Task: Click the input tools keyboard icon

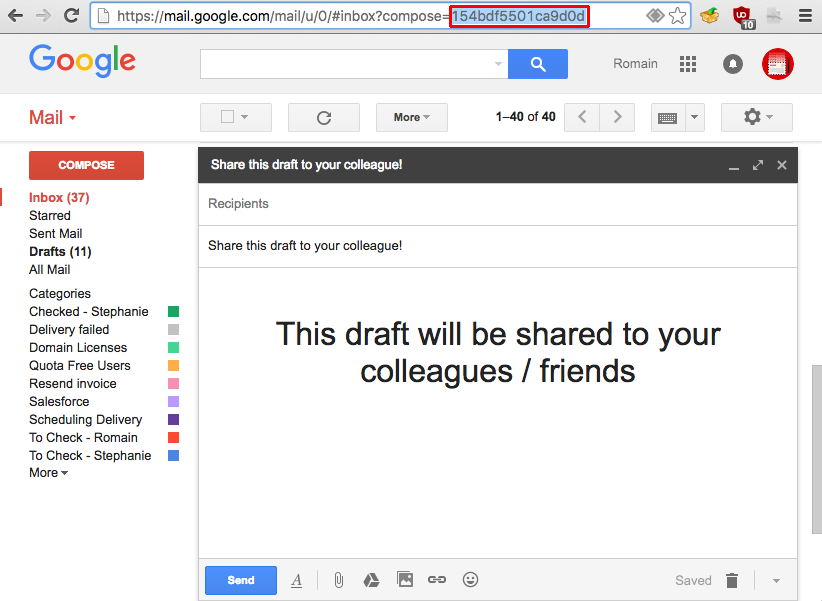Action: 667,117
